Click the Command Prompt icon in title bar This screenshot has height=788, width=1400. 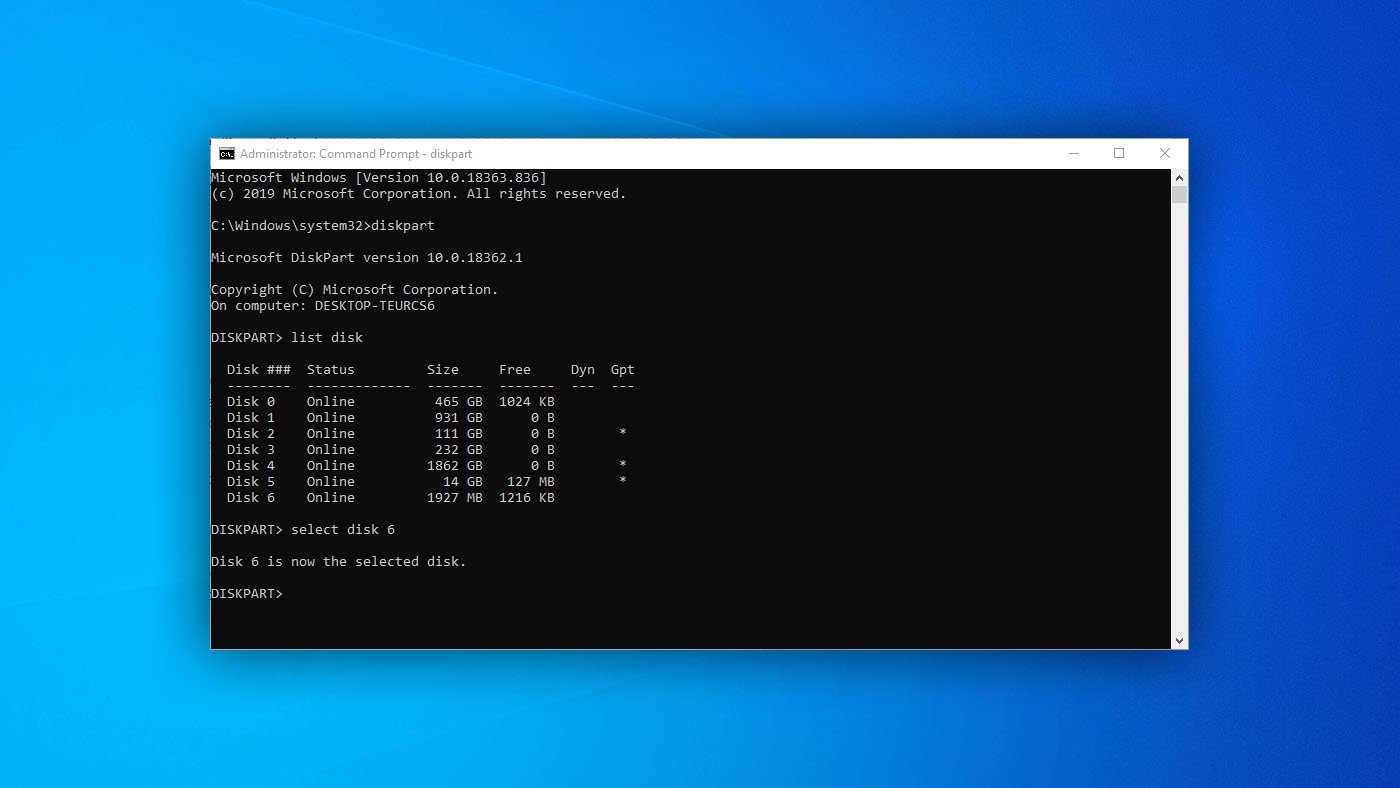pos(227,154)
